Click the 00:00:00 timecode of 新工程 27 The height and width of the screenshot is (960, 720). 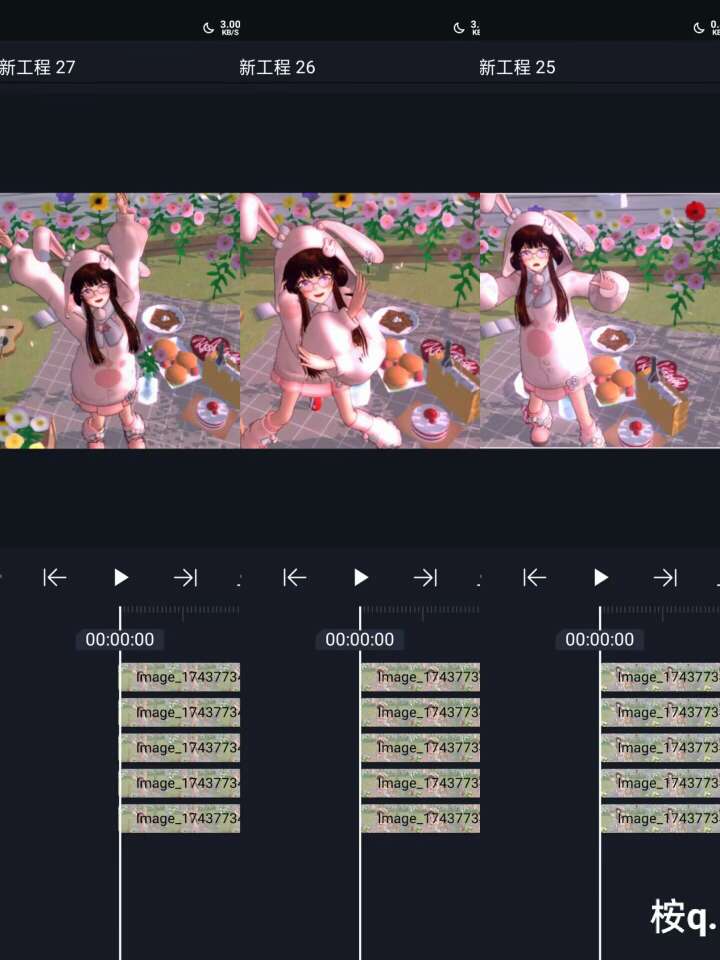tap(119, 640)
